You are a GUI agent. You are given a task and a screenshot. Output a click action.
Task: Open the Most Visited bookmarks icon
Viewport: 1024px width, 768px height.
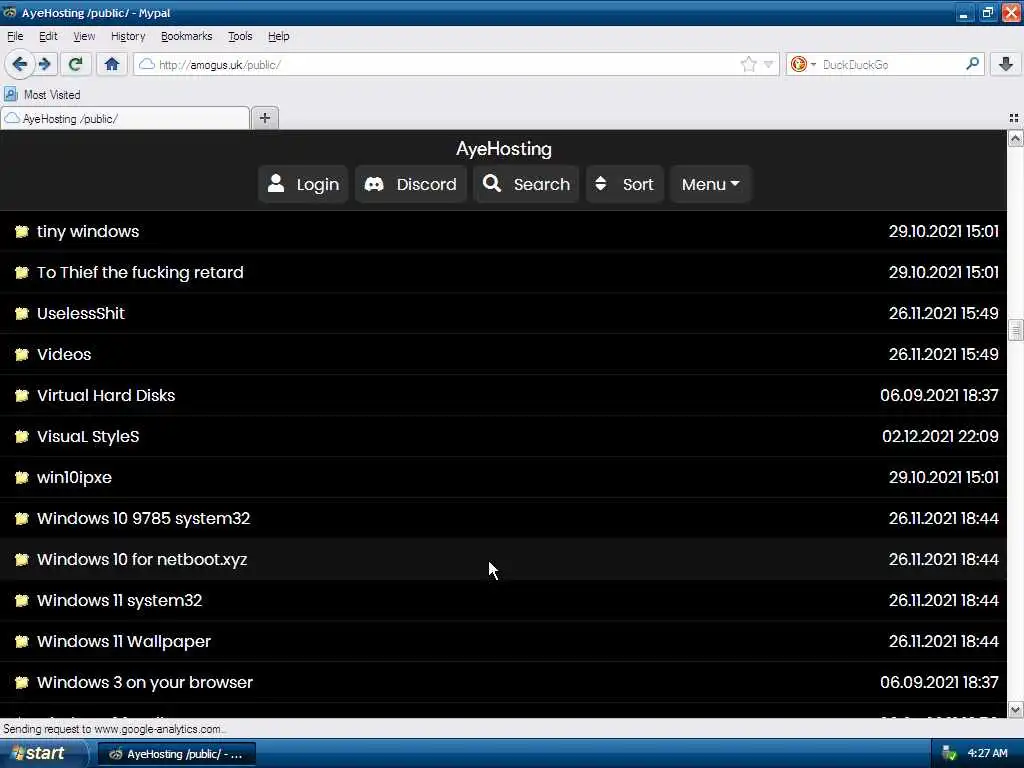point(10,95)
